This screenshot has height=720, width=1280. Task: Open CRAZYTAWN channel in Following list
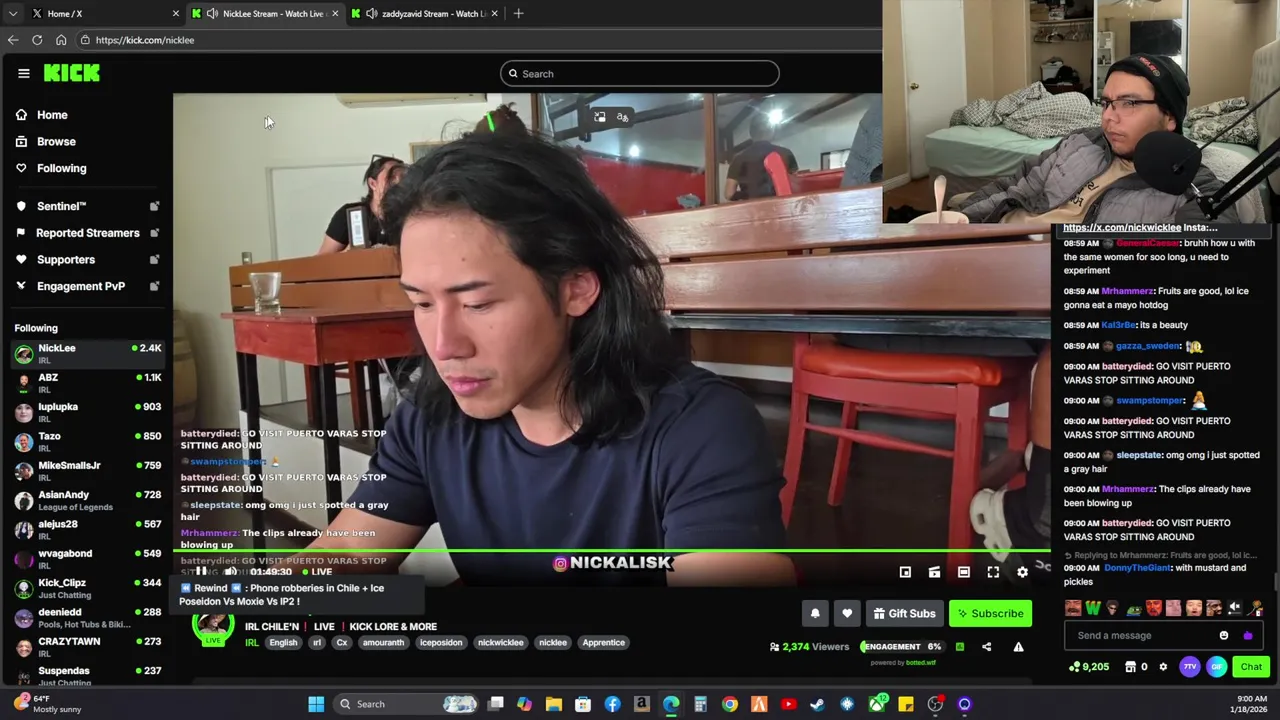click(88, 646)
